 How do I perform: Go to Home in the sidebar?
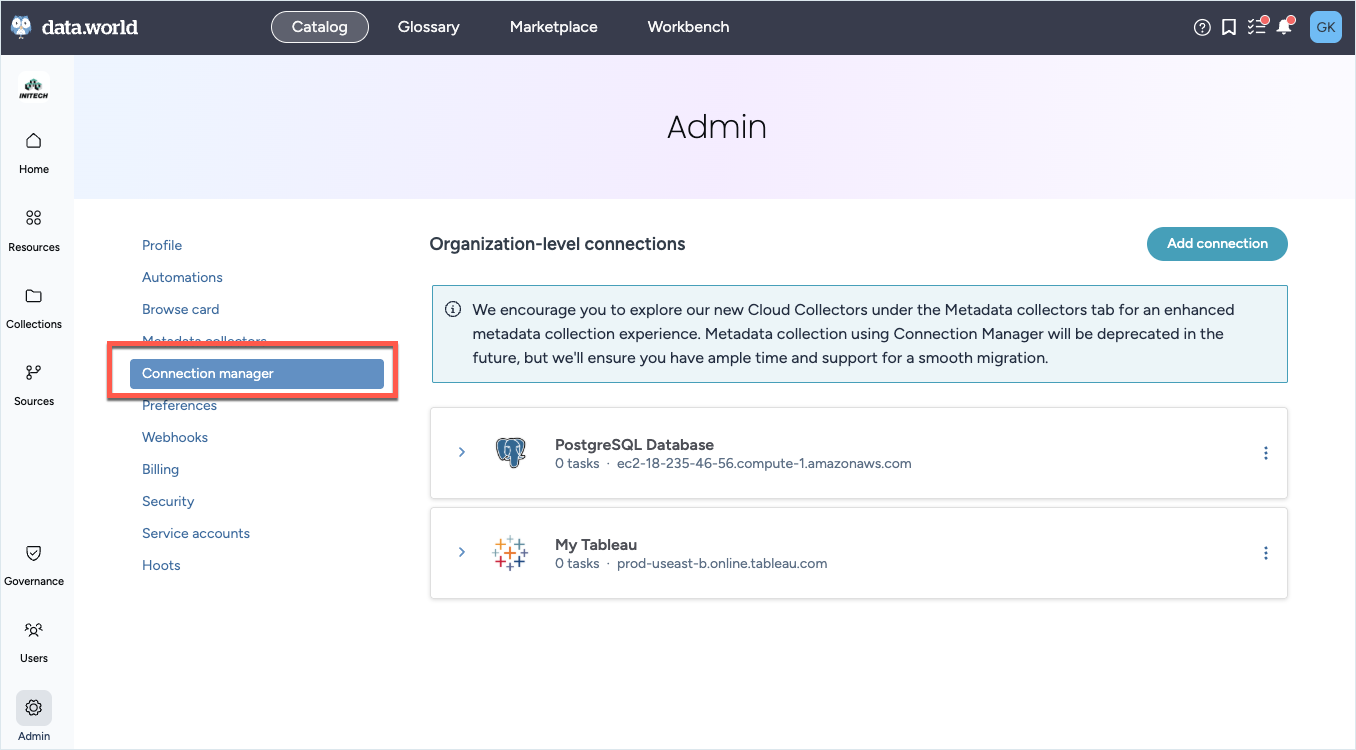pyautogui.click(x=34, y=152)
